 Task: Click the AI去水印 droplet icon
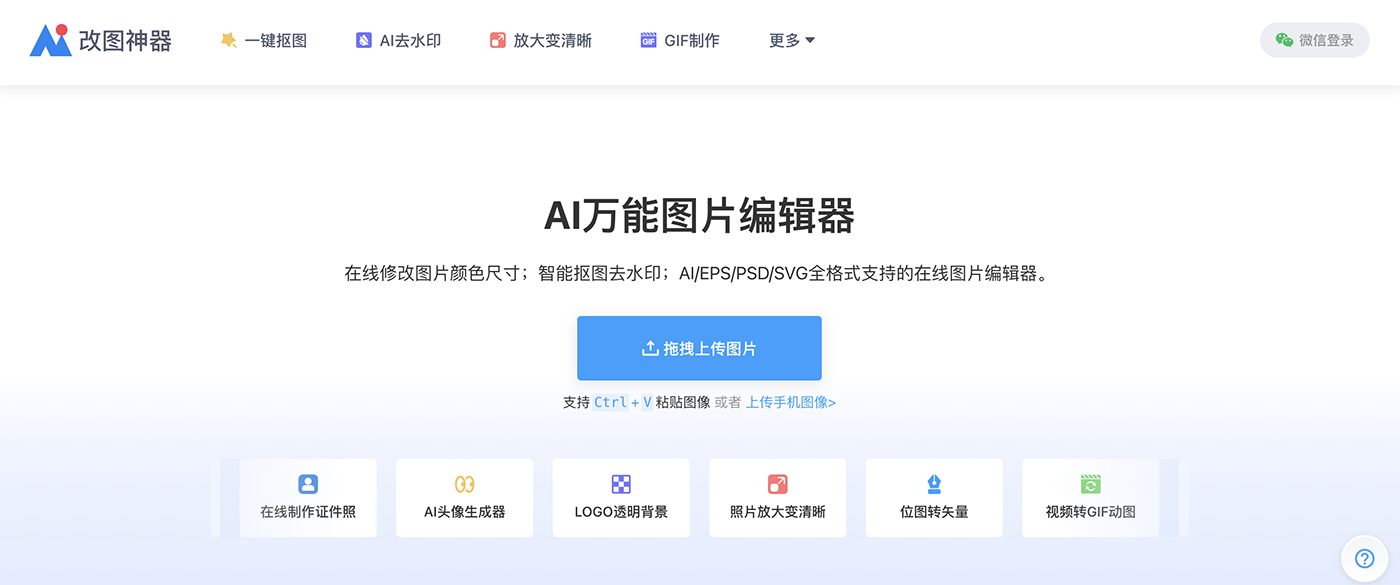click(x=364, y=41)
